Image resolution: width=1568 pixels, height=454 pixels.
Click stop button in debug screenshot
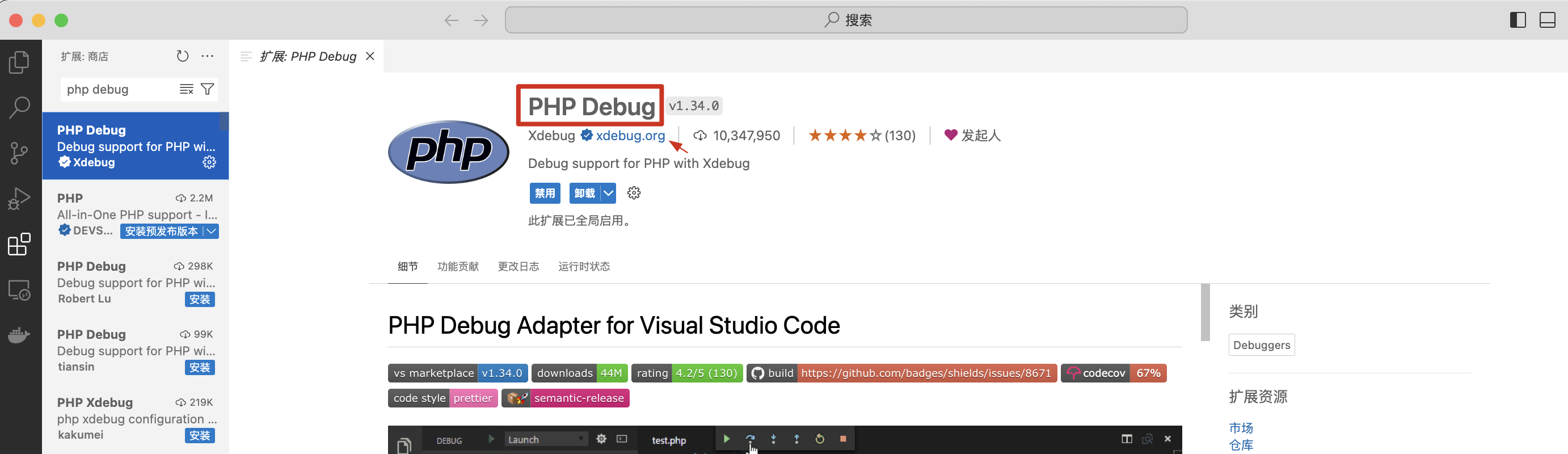tap(843, 439)
